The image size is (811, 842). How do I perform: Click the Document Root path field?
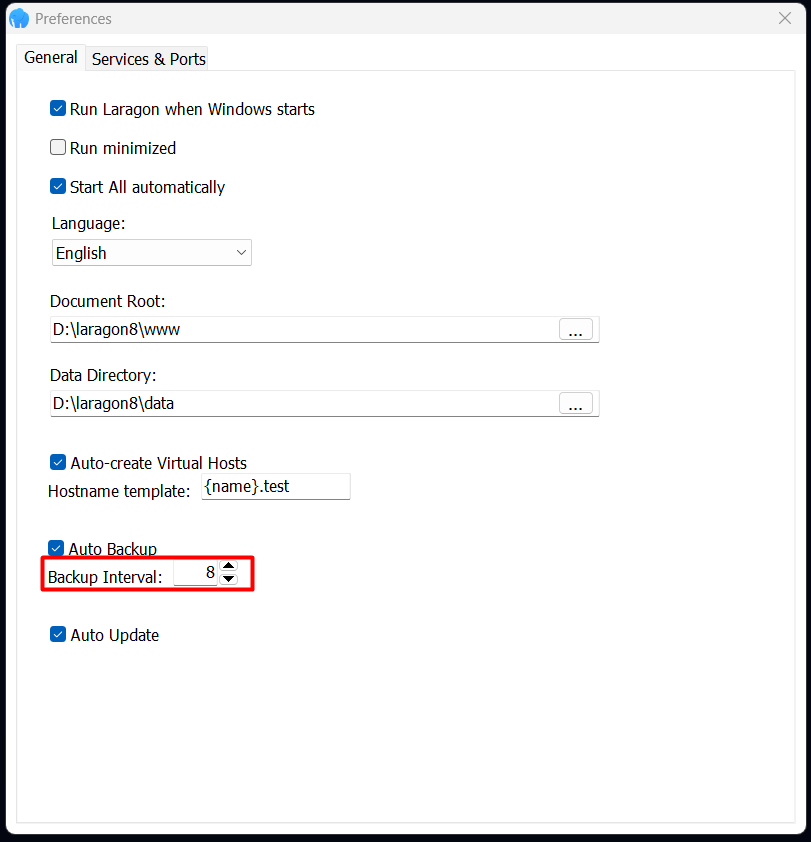click(300, 329)
